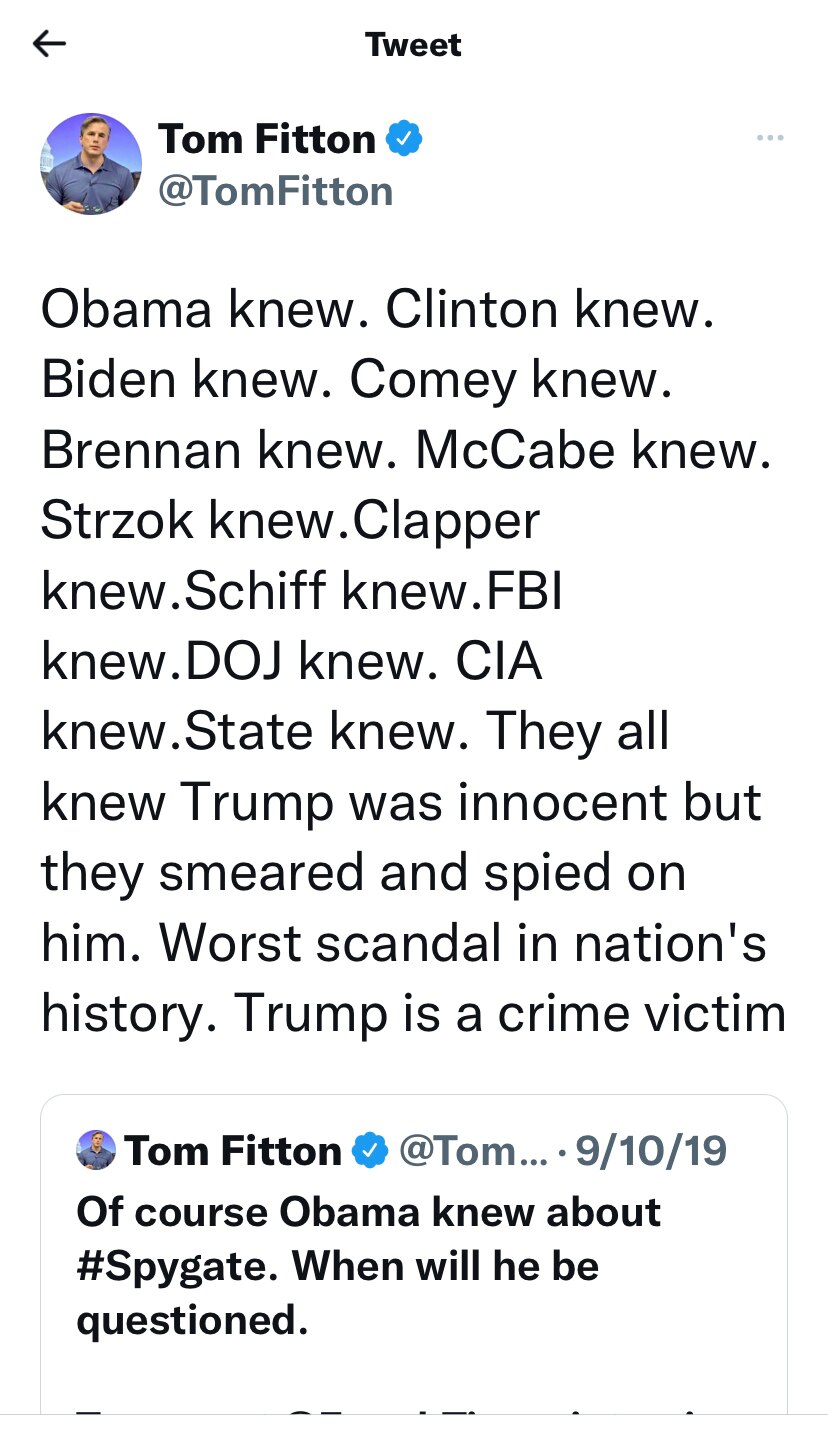Click the 9/10/19 timestamp on quoted tweet
This screenshot has height=1431, width=828.
click(649, 1150)
